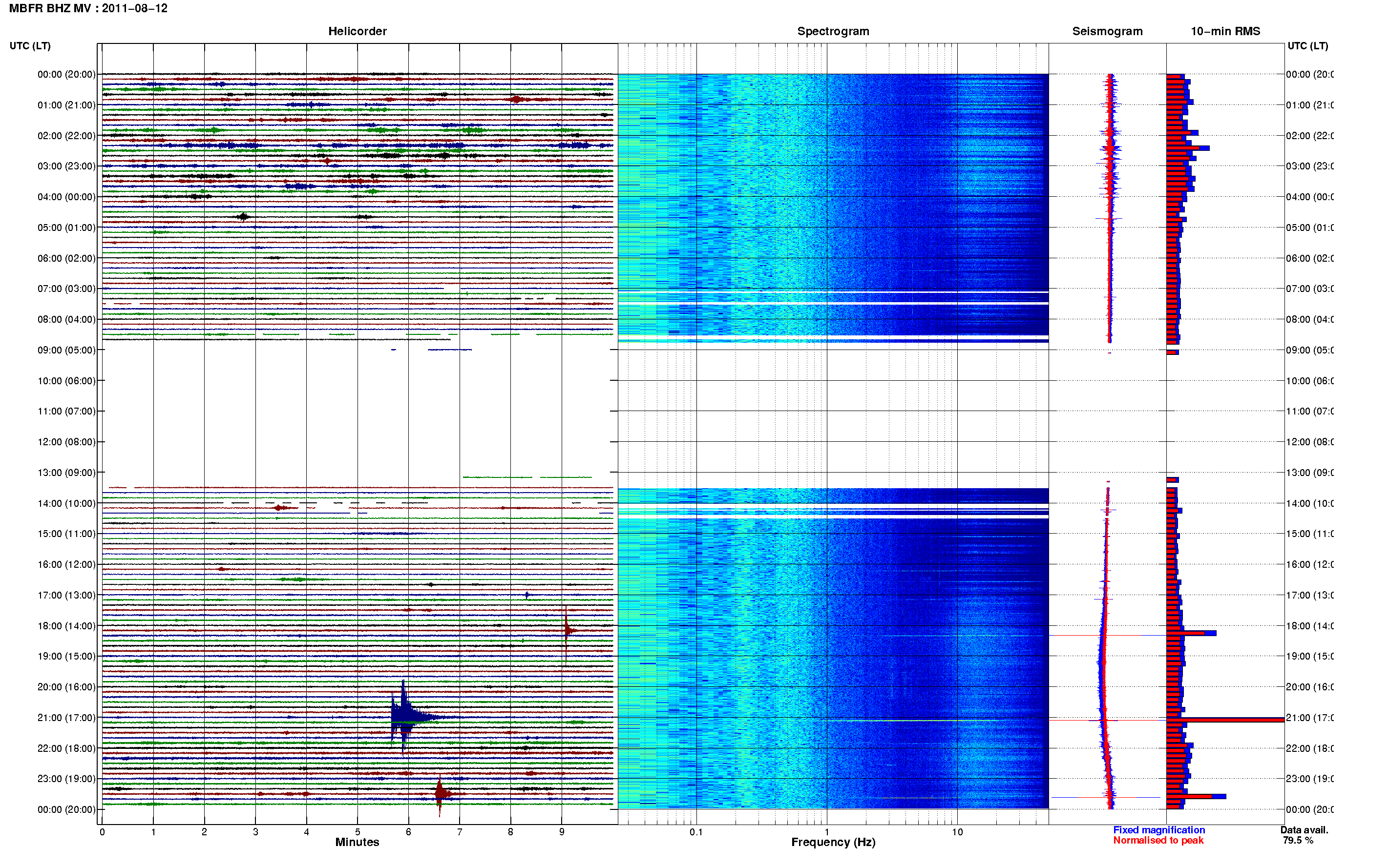Click the left axis label 22:00 (18:00)
1389x868 pixels.
pyautogui.click(x=66, y=748)
